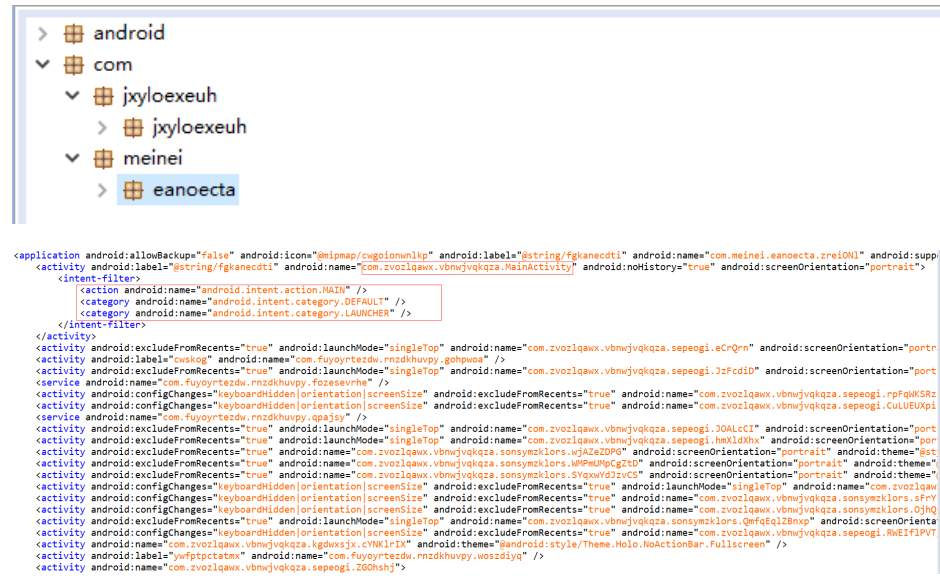This screenshot has width=940, height=581.
Task: Click the meinei package icon
Action: [x=103, y=158]
